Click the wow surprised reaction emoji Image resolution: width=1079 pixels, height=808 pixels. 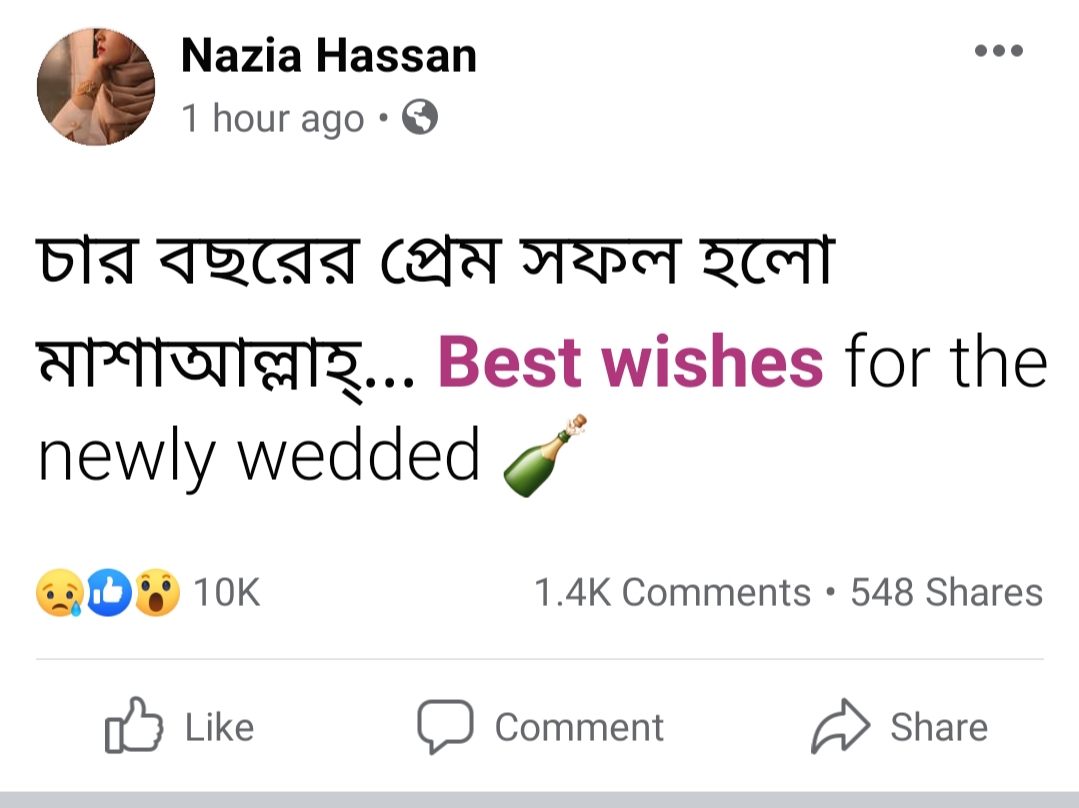tap(157, 593)
